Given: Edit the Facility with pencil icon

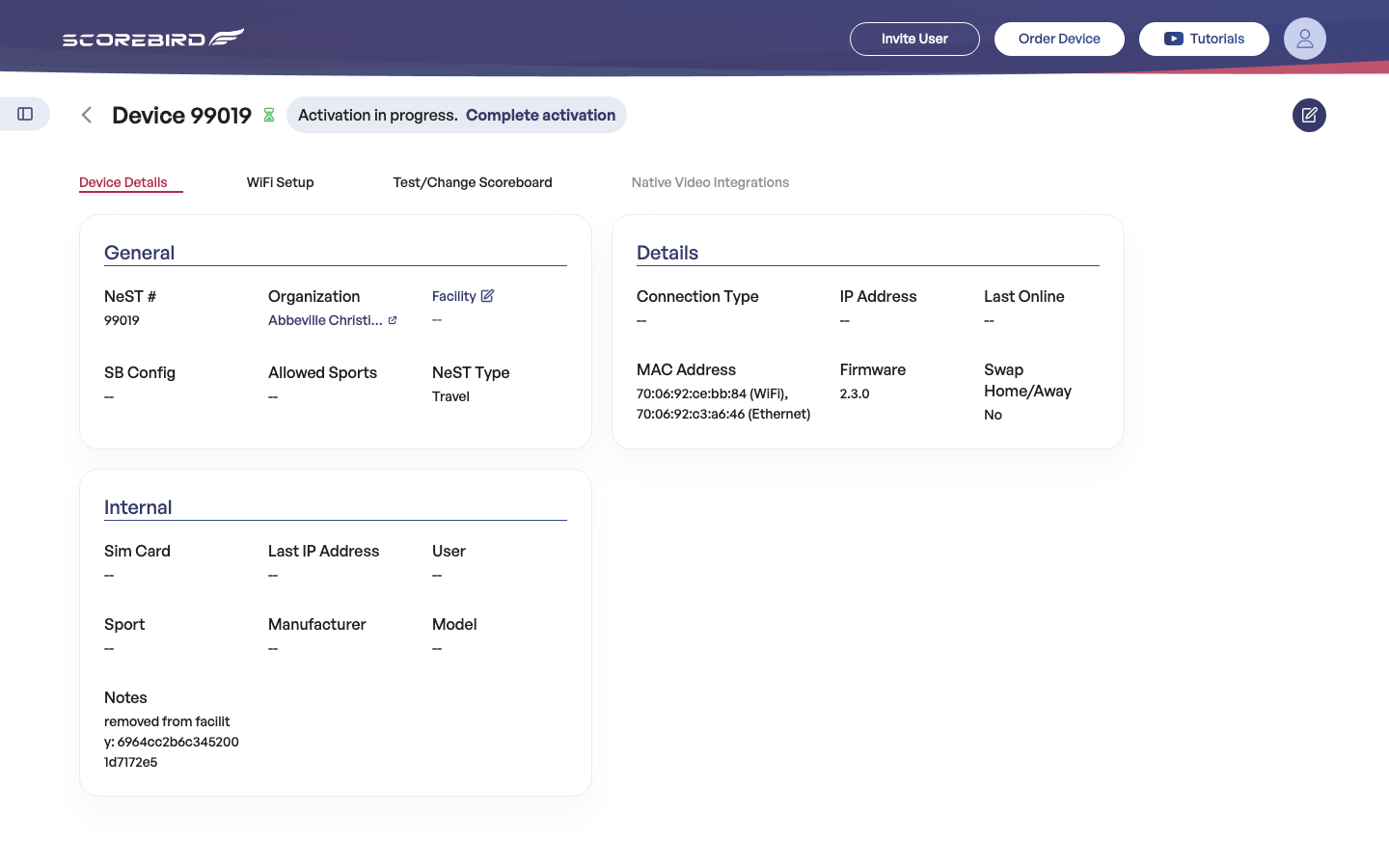Looking at the screenshot, I should pyautogui.click(x=487, y=296).
